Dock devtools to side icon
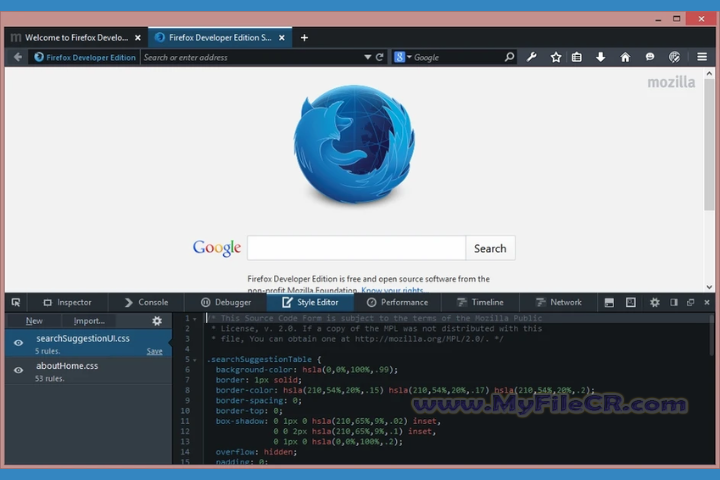 (x=674, y=302)
